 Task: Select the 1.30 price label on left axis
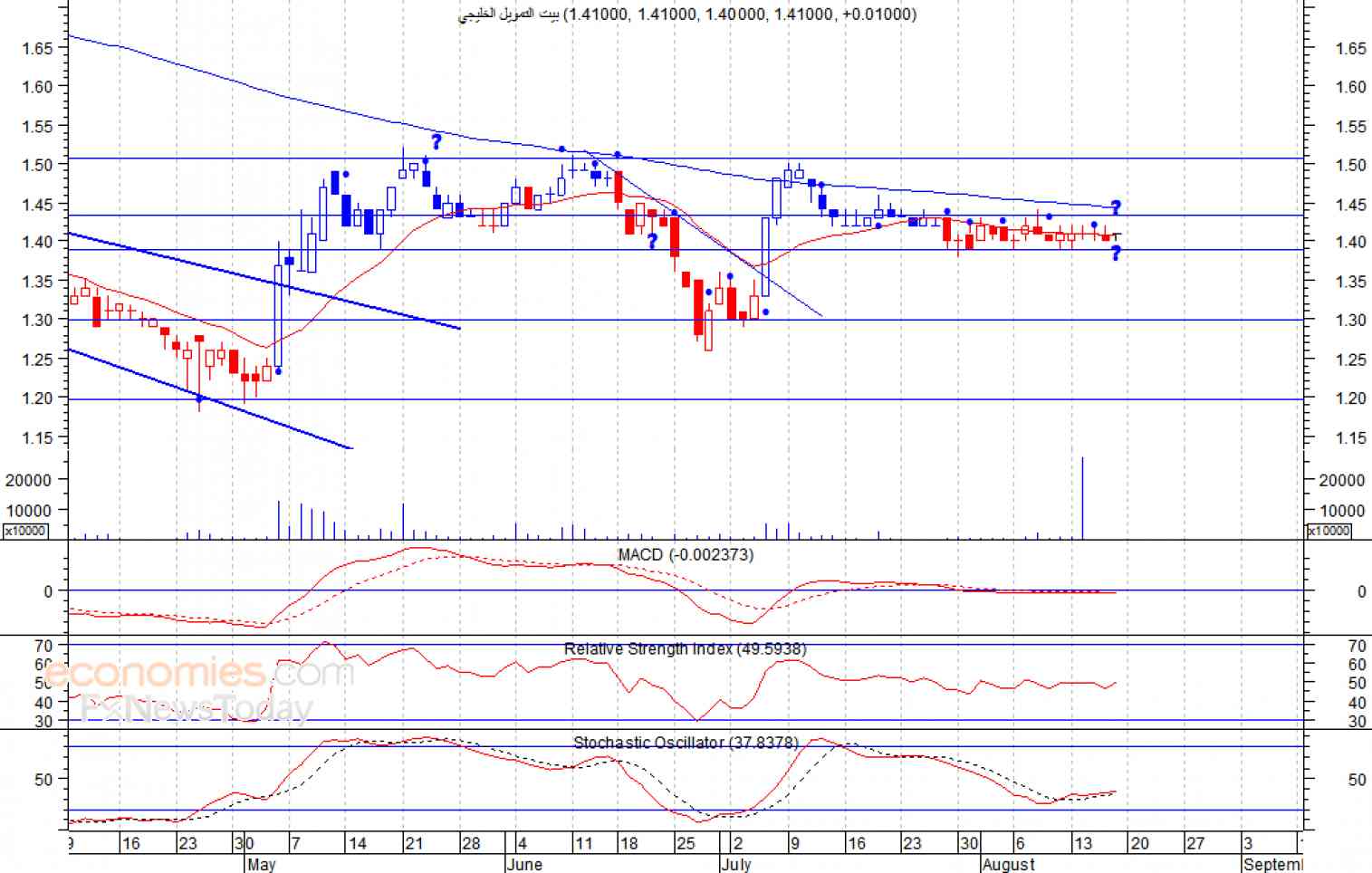click(x=37, y=320)
